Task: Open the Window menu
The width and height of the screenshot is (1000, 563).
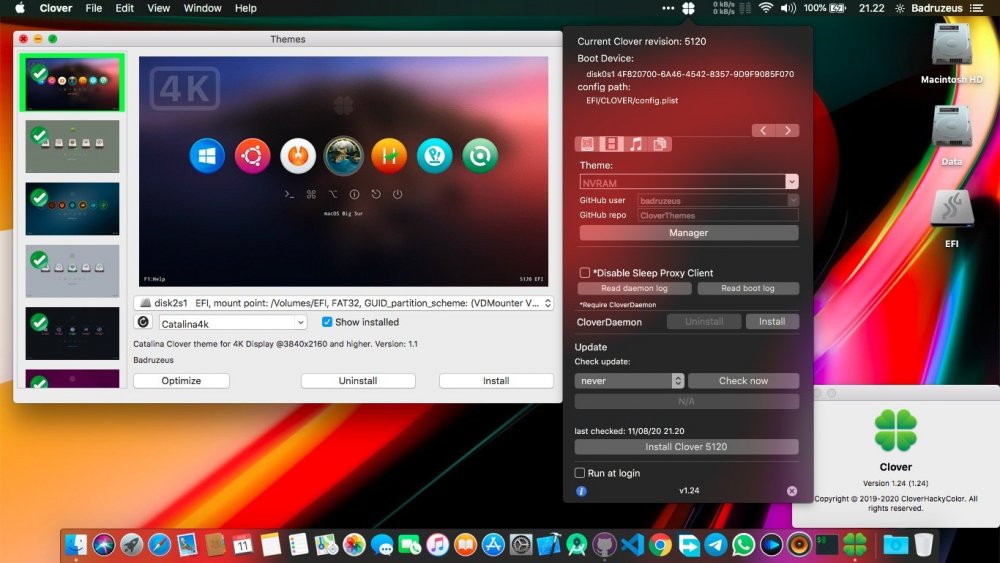Action: [202, 8]
